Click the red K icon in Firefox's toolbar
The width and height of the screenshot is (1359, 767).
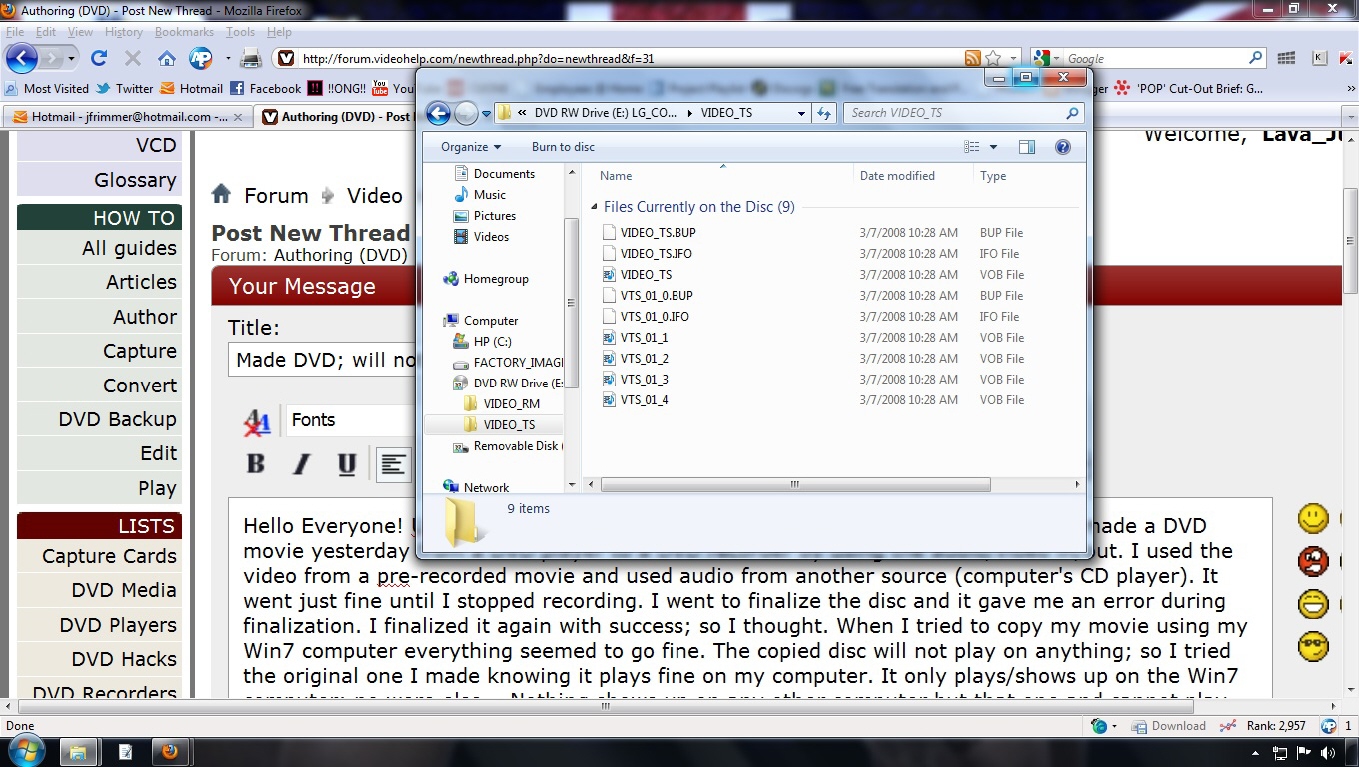[1346, 58]
